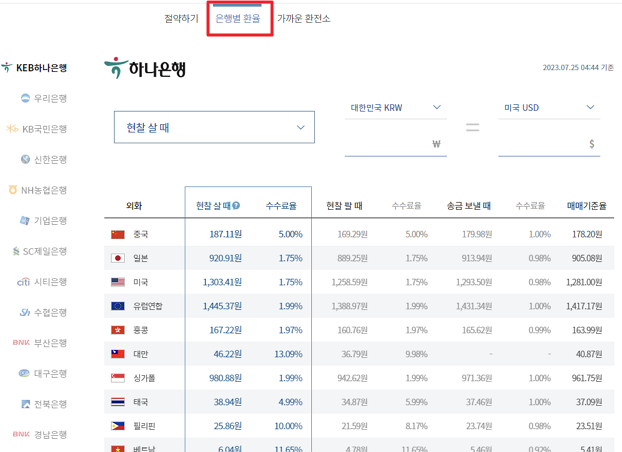Click the Singapore flag icon

click(118, 378)
